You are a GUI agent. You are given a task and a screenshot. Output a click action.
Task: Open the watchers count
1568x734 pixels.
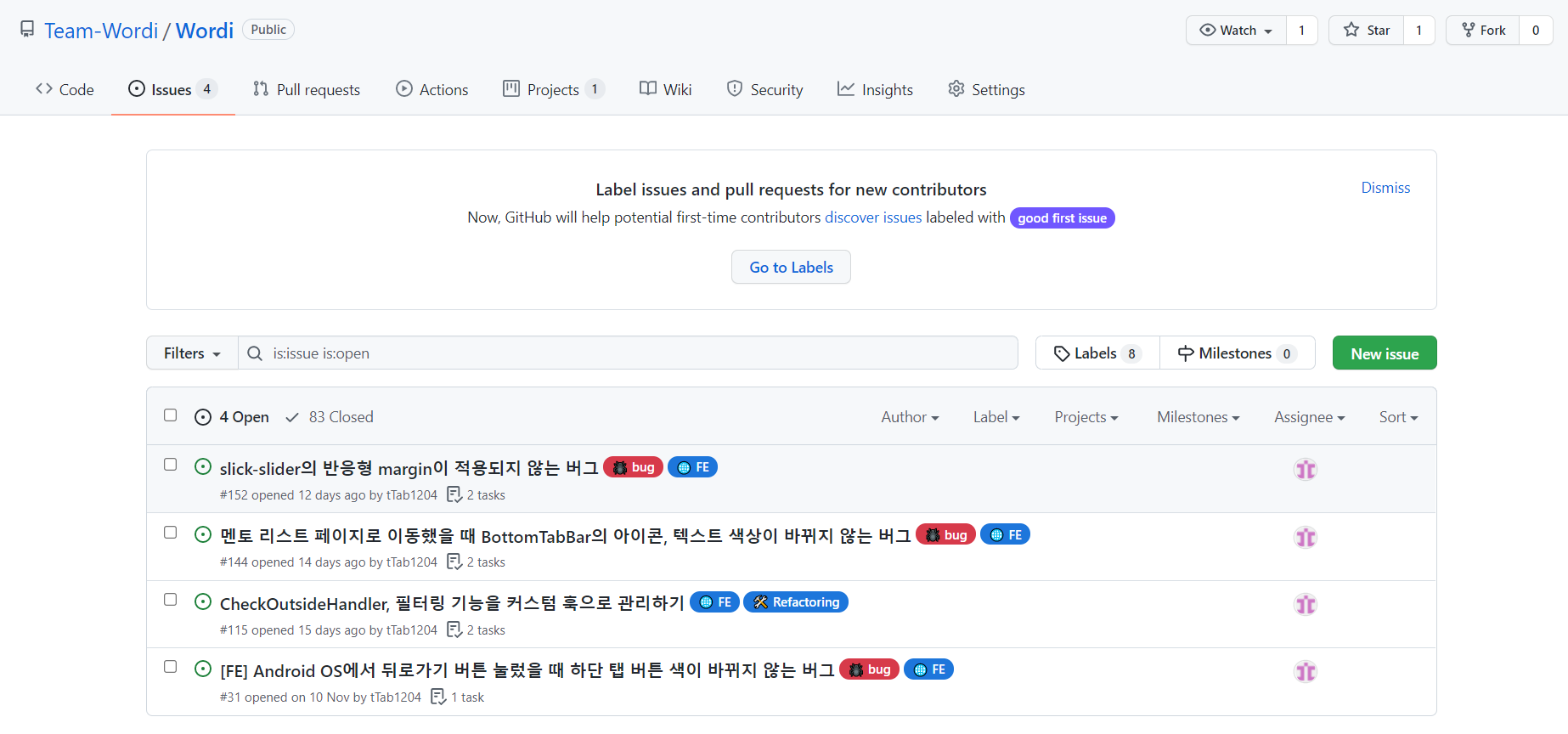[x=1301, y=31]
